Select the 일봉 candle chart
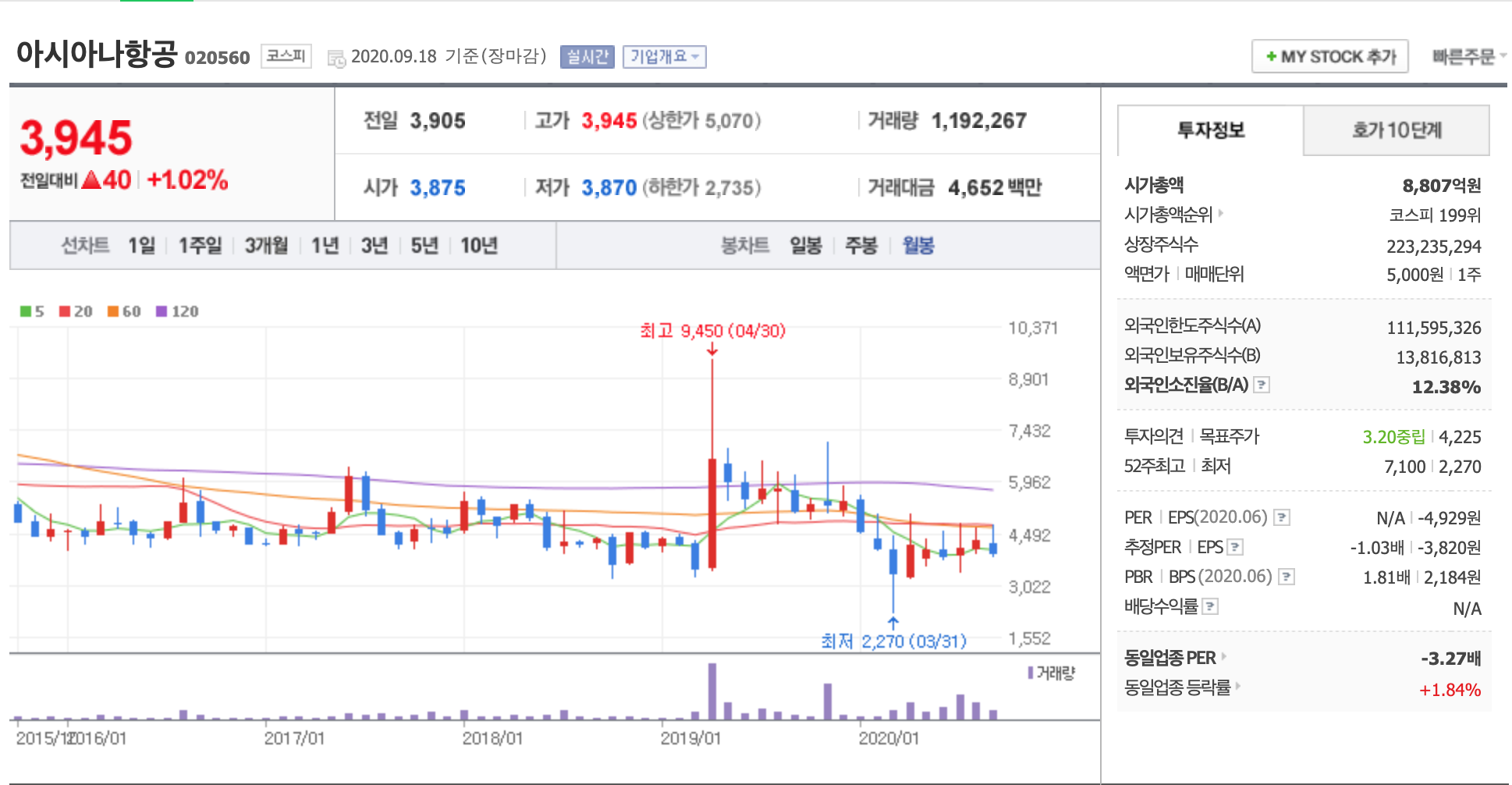Screen dimensions: 1512x785 tap(806, 246)
